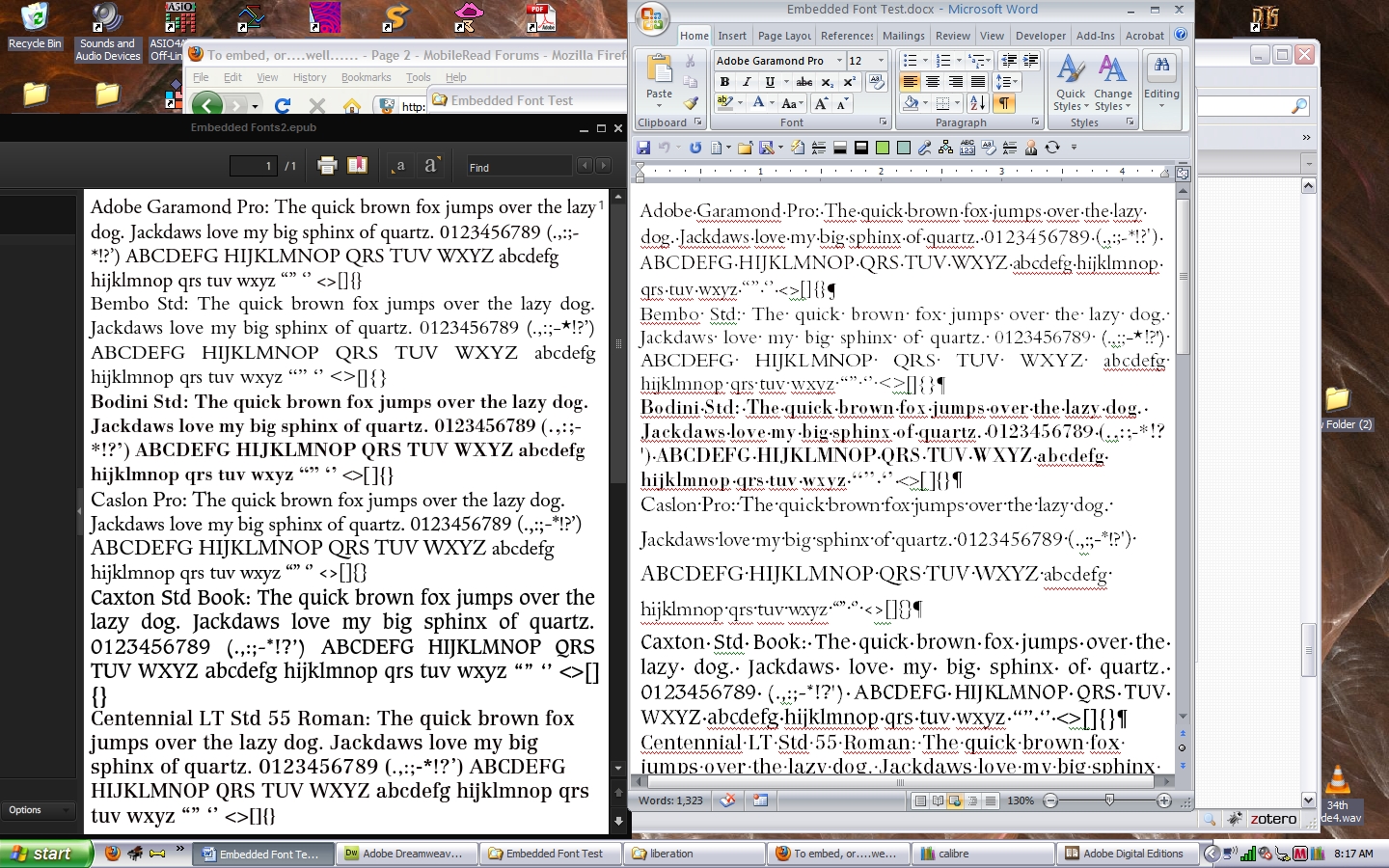Viewport: 1389px width, 868px height.
Task: Click the Find field in Digital Editions
Action: (x=519, y=167)
